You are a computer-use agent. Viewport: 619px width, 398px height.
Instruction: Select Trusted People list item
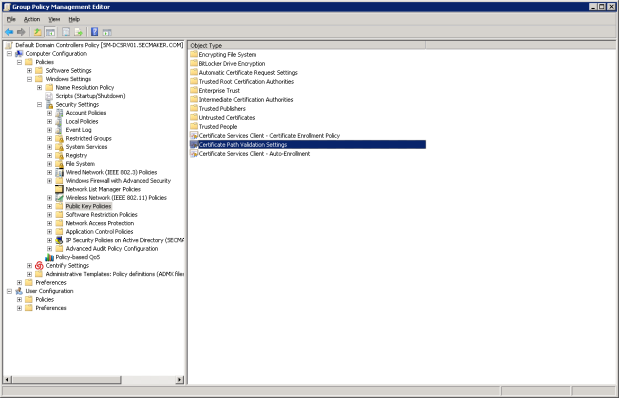coord(218,127)
